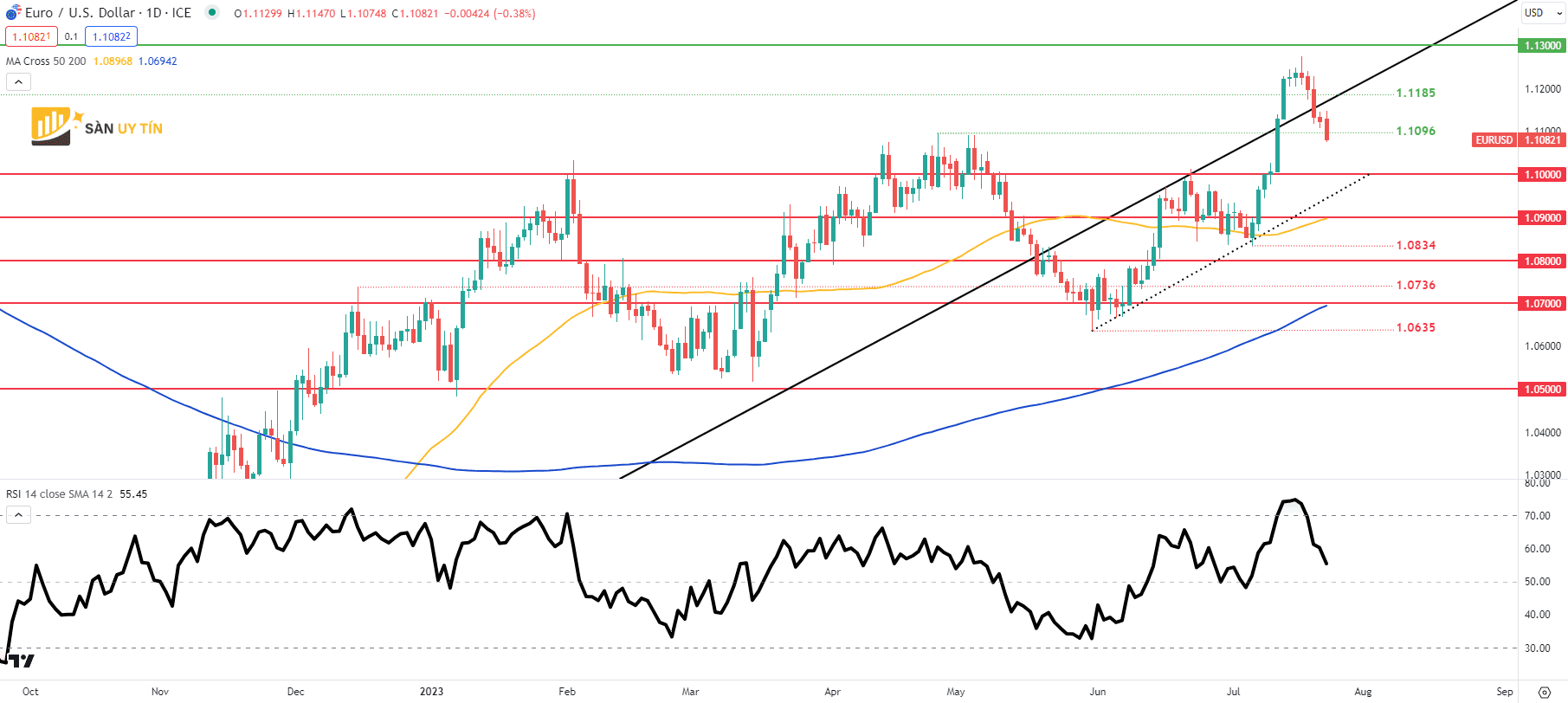
Task: Click the change value −0.00424 (−0.38%)
Action: (x=489, y=14)
